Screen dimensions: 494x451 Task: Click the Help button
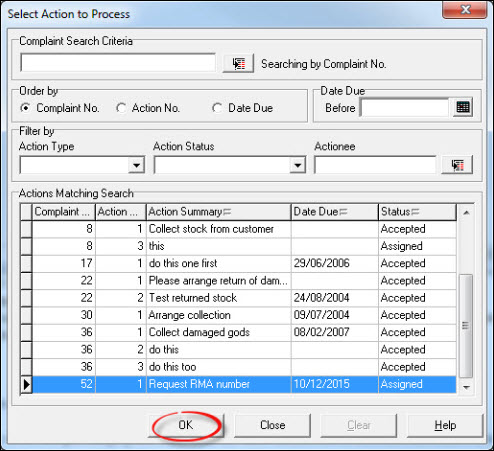point(445,425)
